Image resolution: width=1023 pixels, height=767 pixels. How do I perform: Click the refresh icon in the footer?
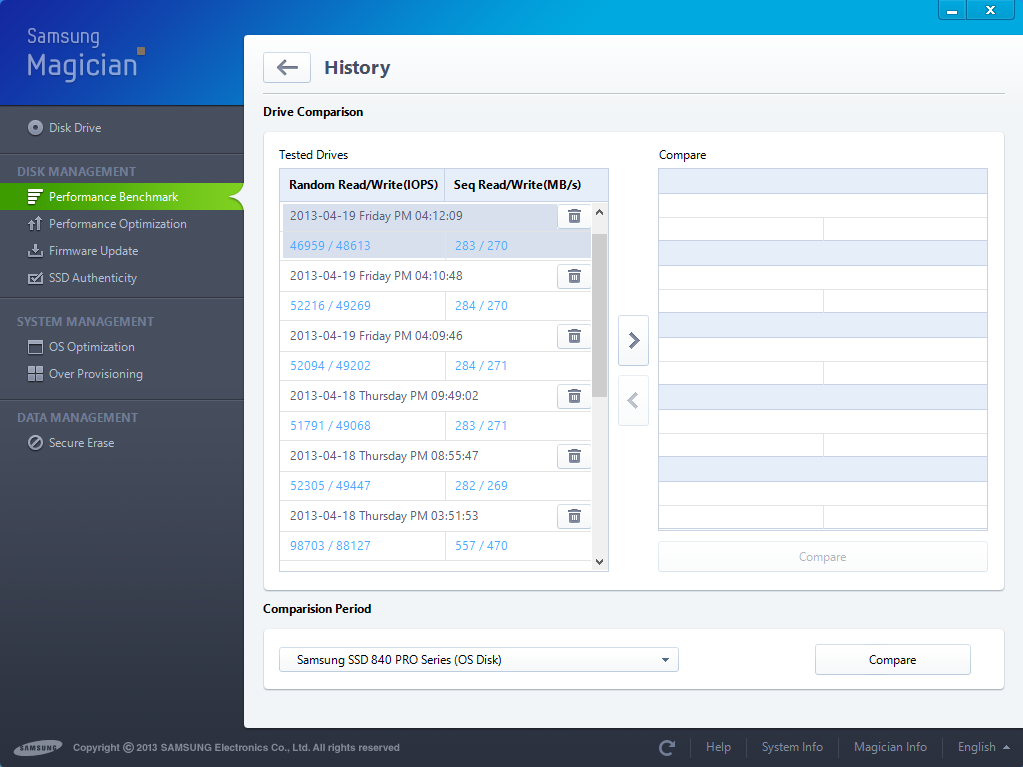click(x=667, y=747)
